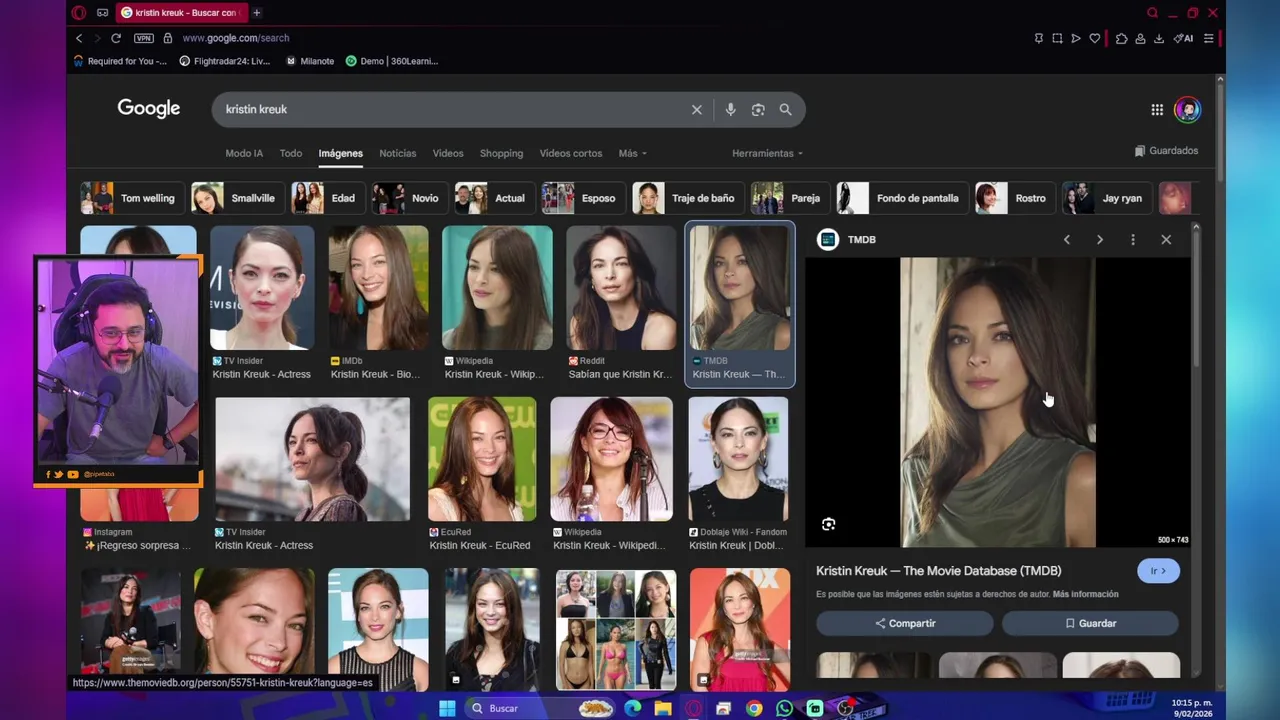Submit search with magnifier icon
This screenshot has height=720, width=1280.
786,110
